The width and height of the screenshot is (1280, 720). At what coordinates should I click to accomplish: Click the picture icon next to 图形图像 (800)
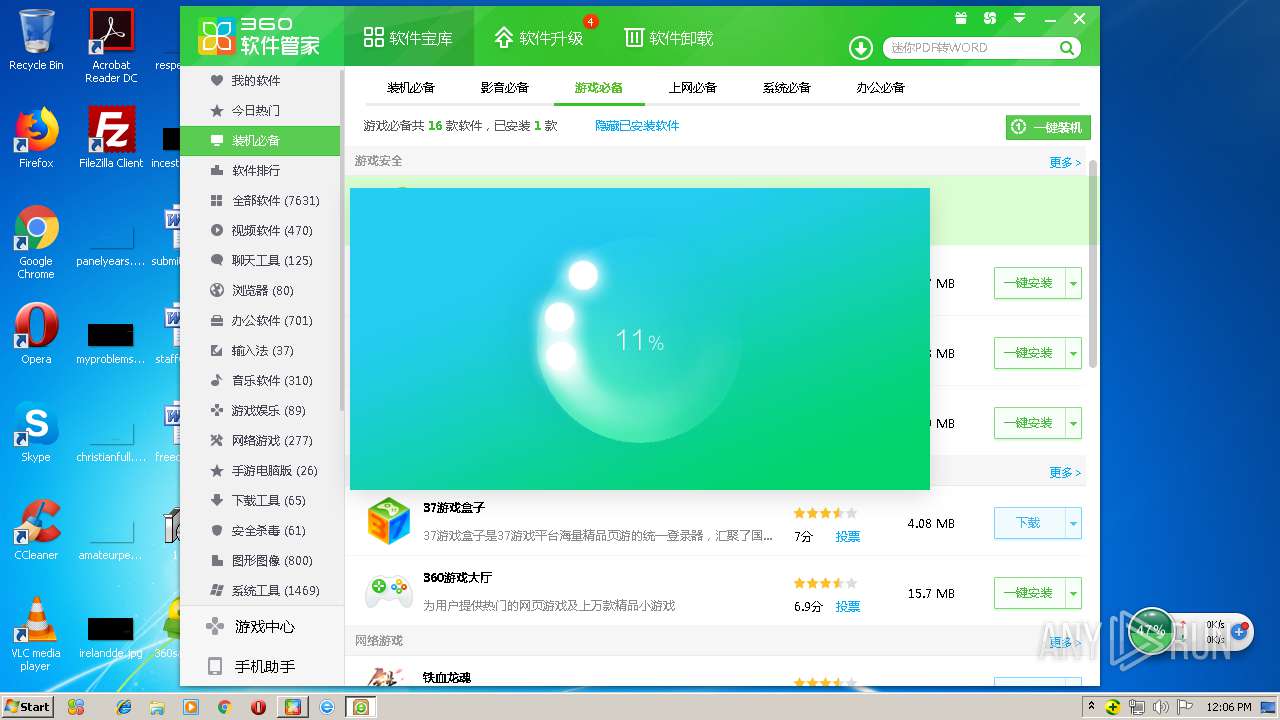216,560
